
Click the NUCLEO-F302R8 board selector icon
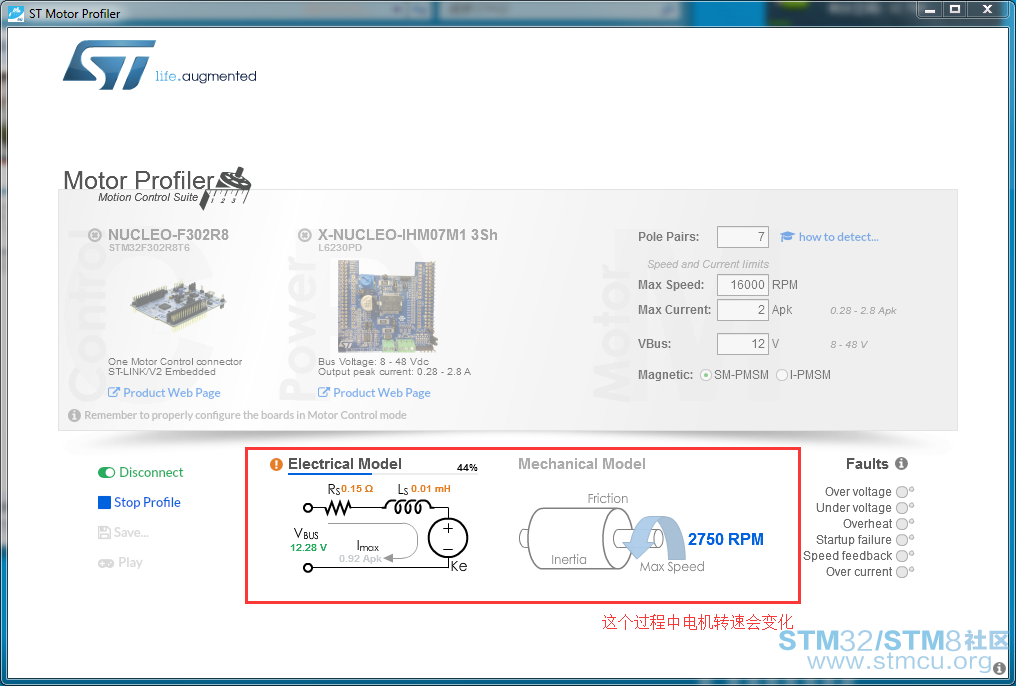[x=95, y=234]
